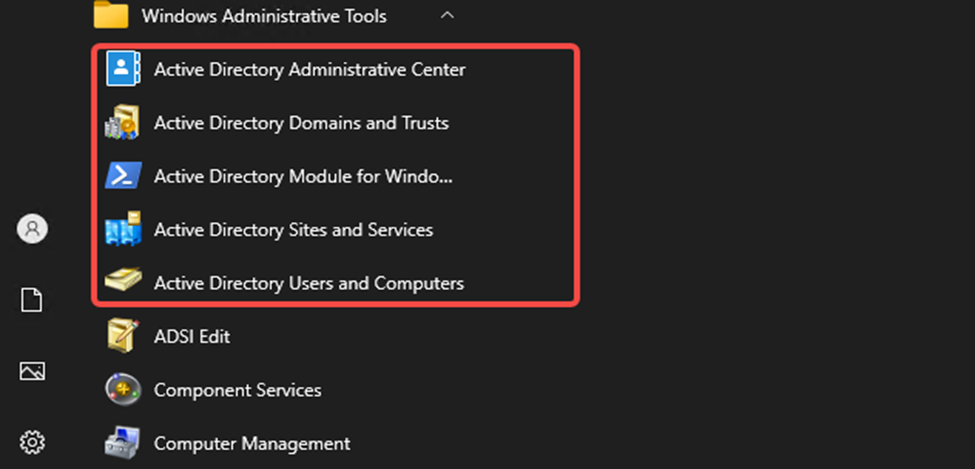Screen dimensions: 975x469
Task: Open Documents from the Start sidebar
Action: [32, 300]
